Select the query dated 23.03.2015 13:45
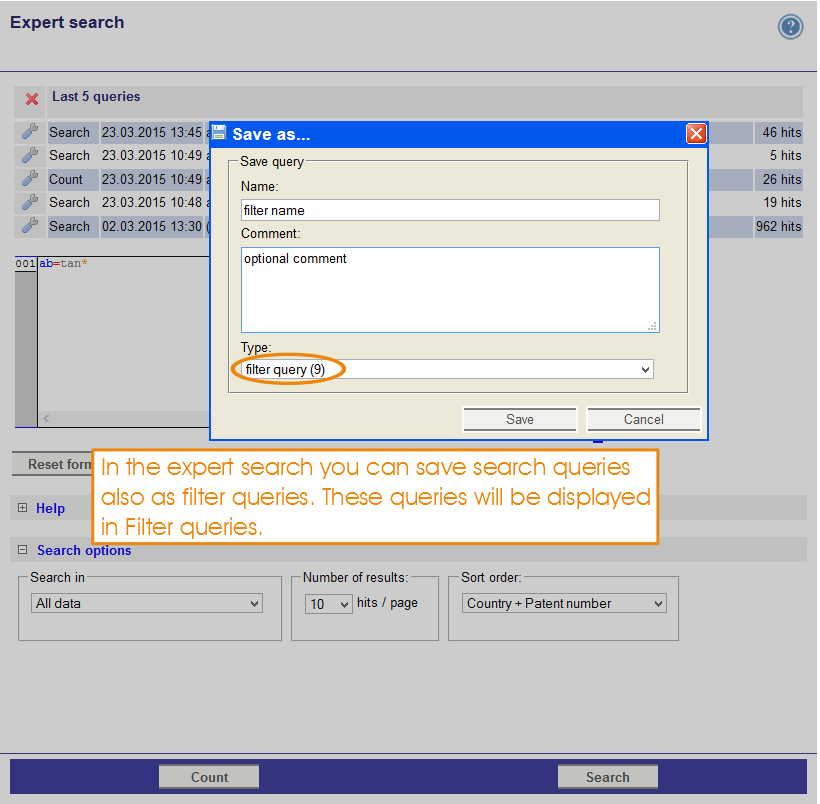This screenshot has height=804, width=820. 152,132
